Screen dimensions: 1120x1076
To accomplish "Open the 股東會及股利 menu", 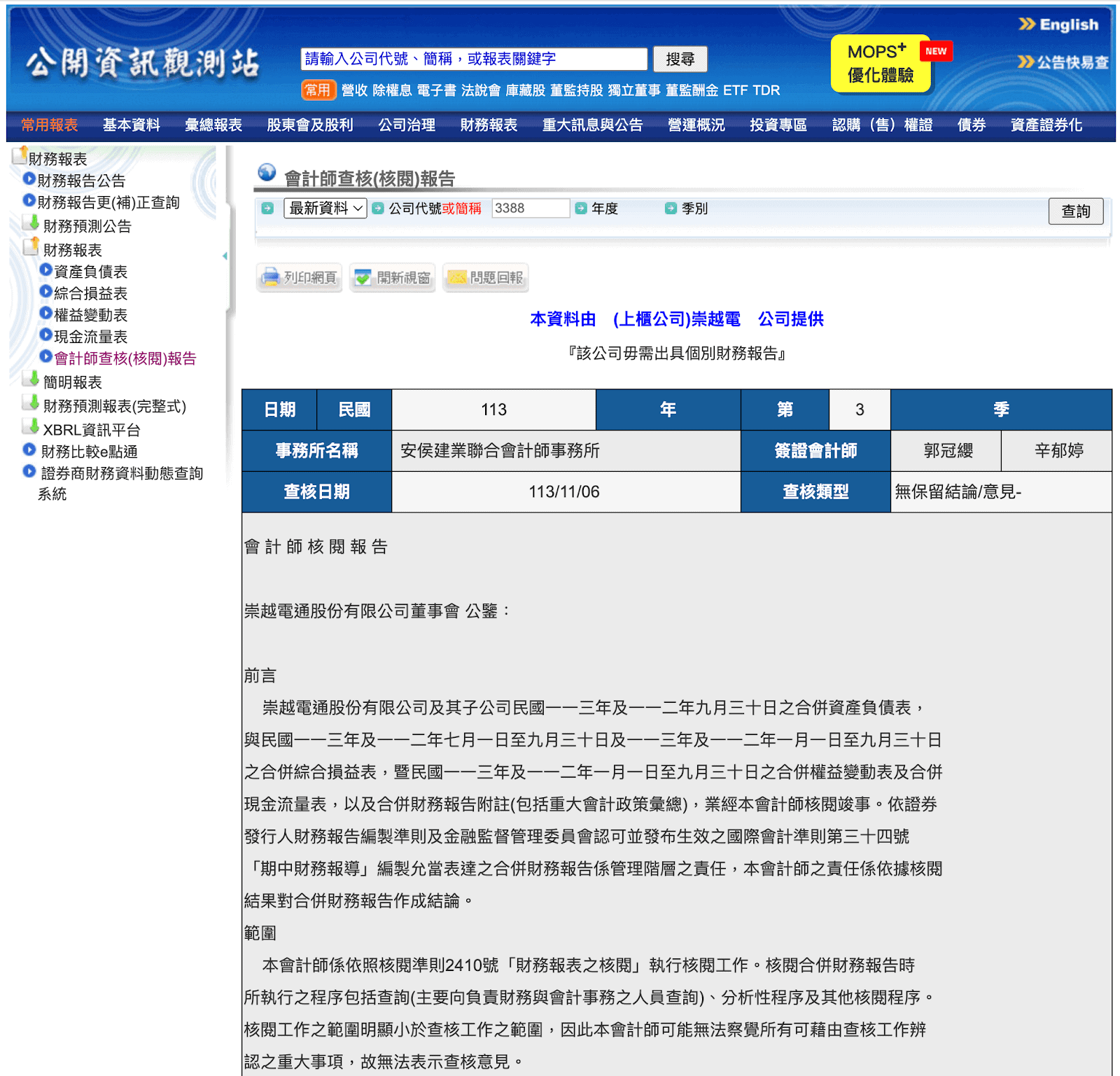I will (x=310, y=125).
